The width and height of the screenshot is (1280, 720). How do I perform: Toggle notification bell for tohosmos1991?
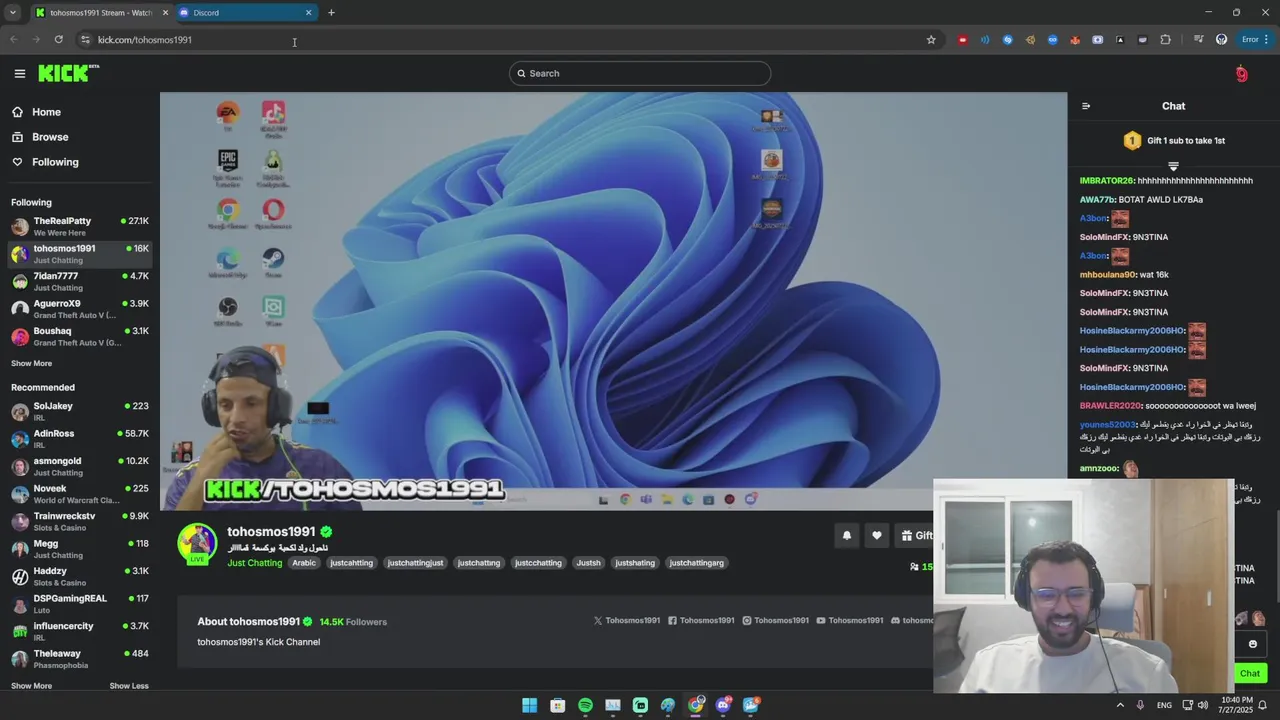[847, 535]
